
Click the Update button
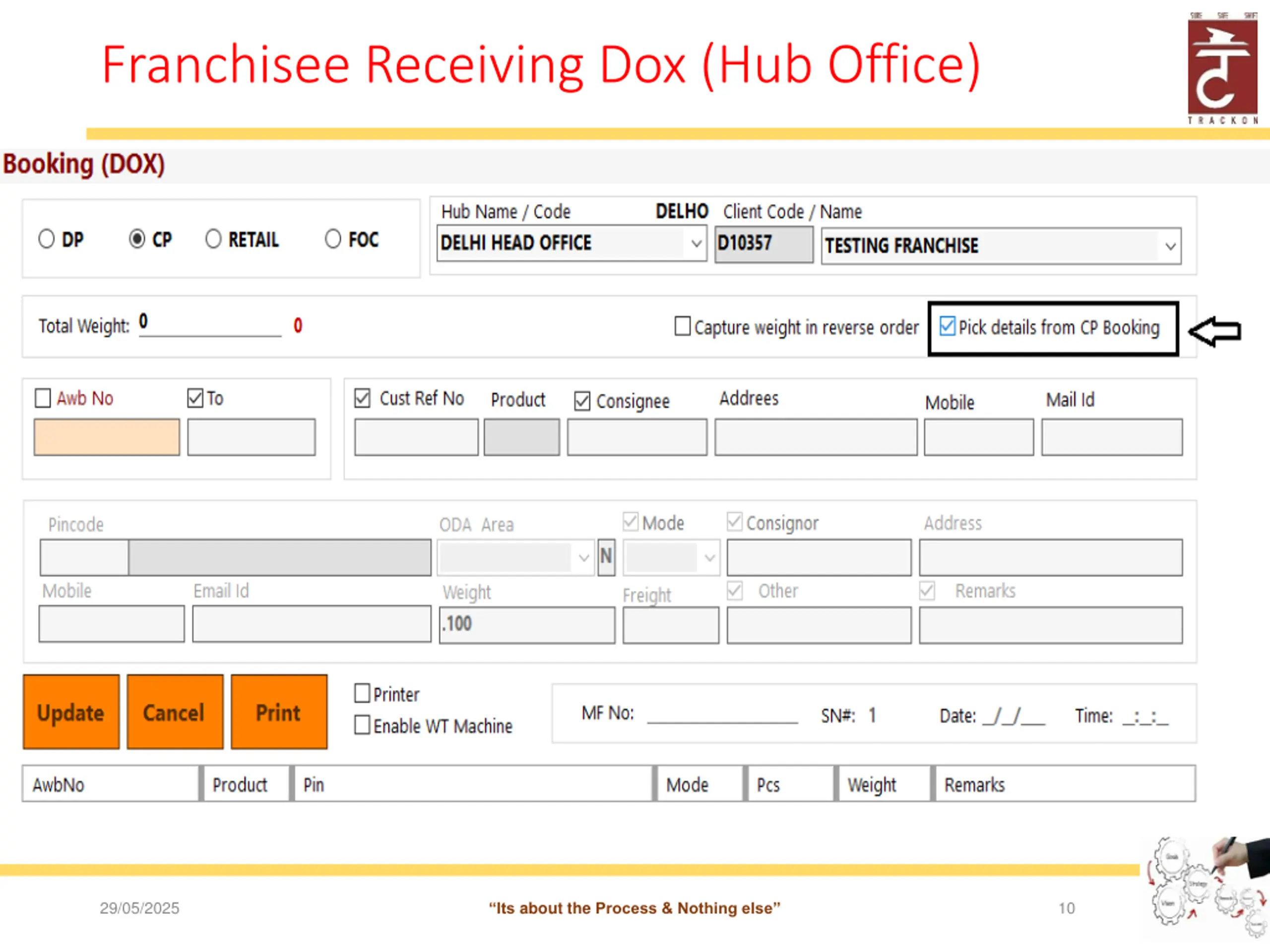tap(71, 712)
